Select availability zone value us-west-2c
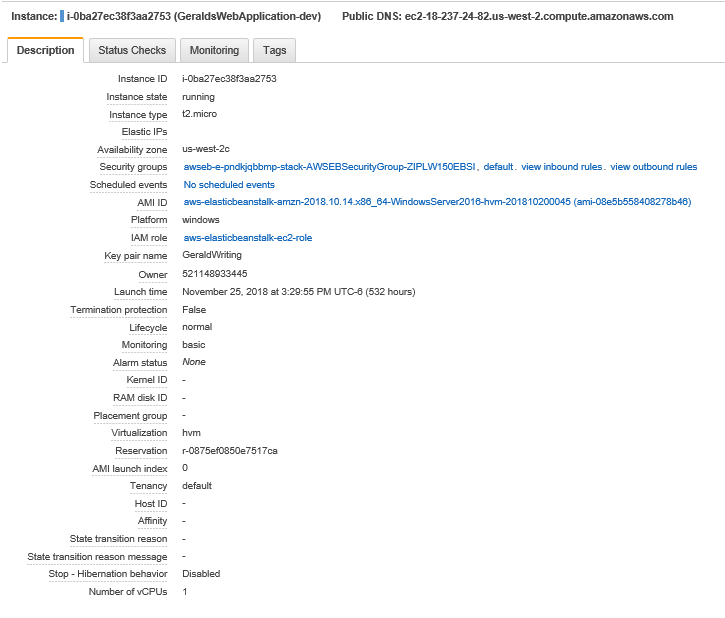The image size is (725, 618). point(206,149)
